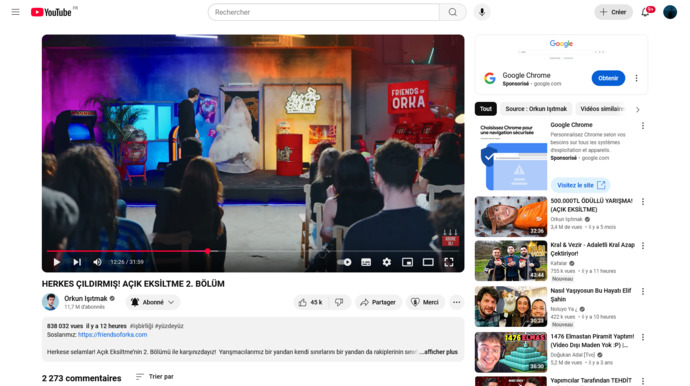Click Visitez le site button
The width and height of the screenshot is (690, 386).
[x=580, y=185]
